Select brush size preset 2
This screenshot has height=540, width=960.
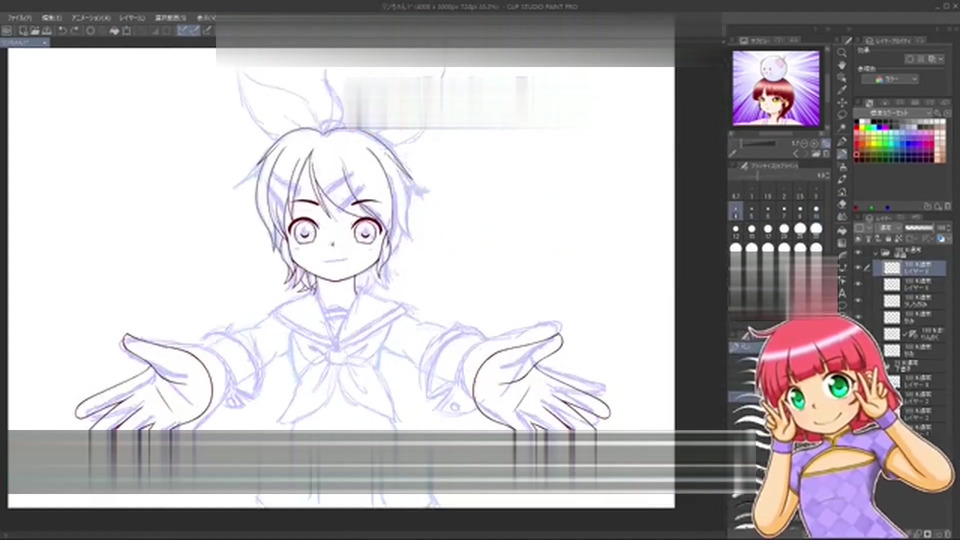(784, 193)
